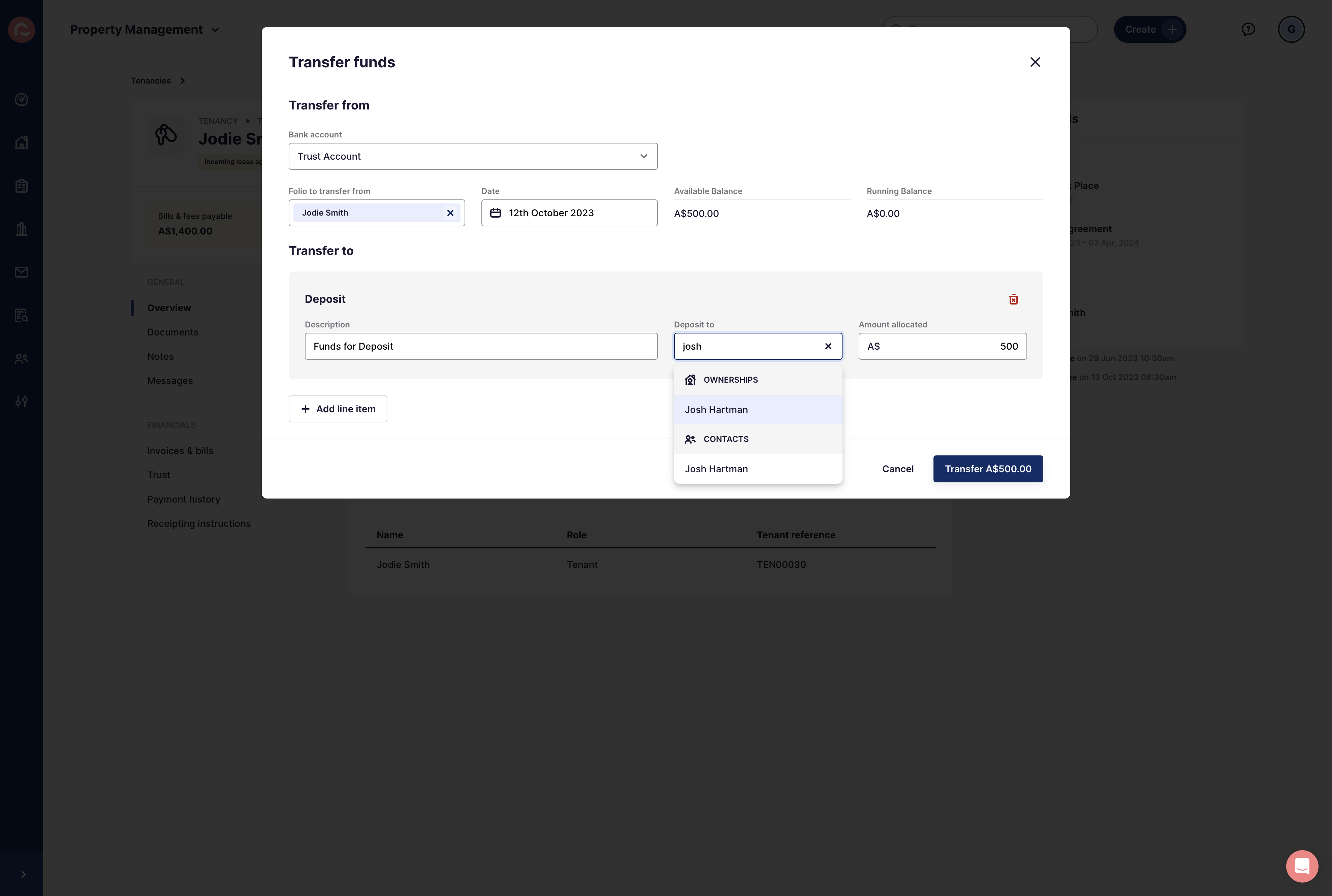Viewport: 1332px width, 896px height.
Task: Open the Bank account Trust Account dropdown
Action: [x=473, y=156]
